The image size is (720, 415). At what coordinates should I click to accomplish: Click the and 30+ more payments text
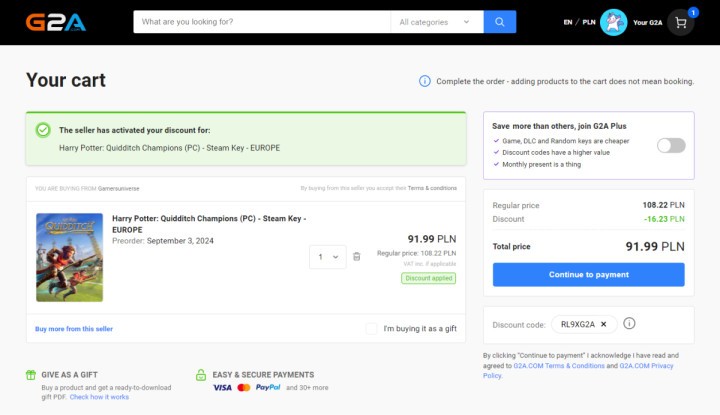[x=307, y=387]
